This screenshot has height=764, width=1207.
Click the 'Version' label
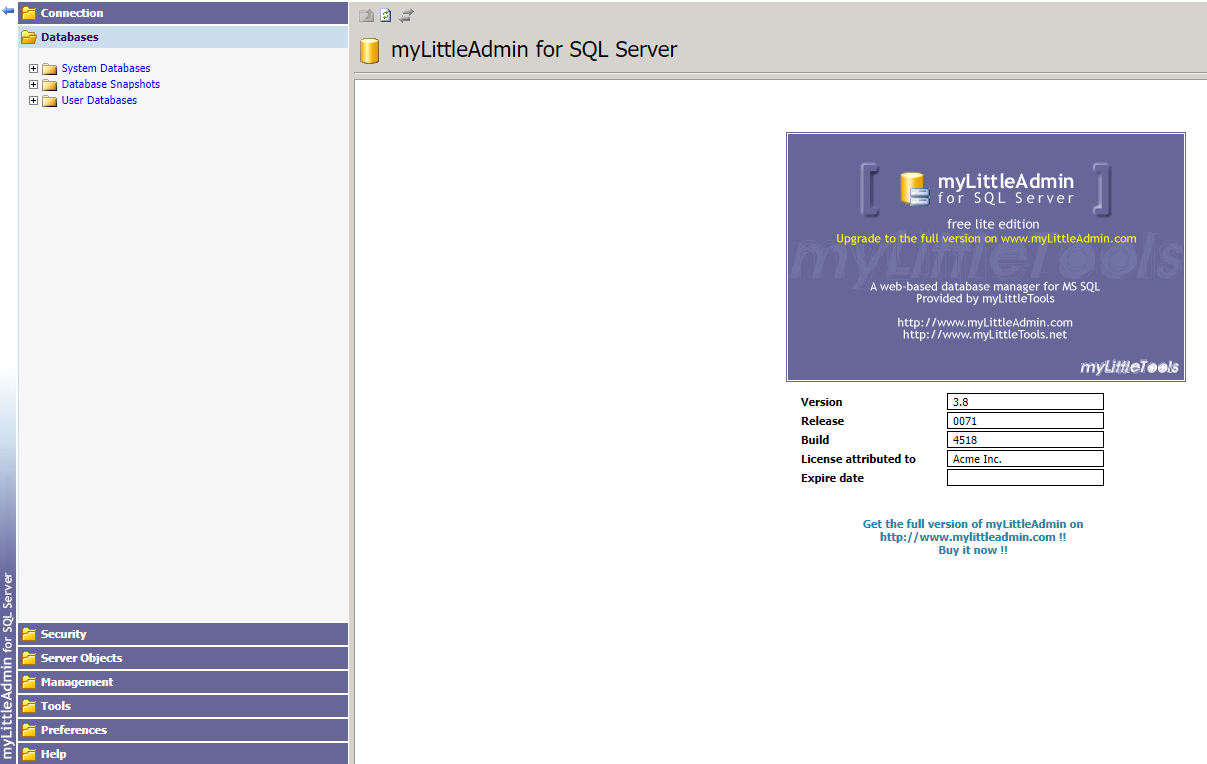tap(822, 402)
